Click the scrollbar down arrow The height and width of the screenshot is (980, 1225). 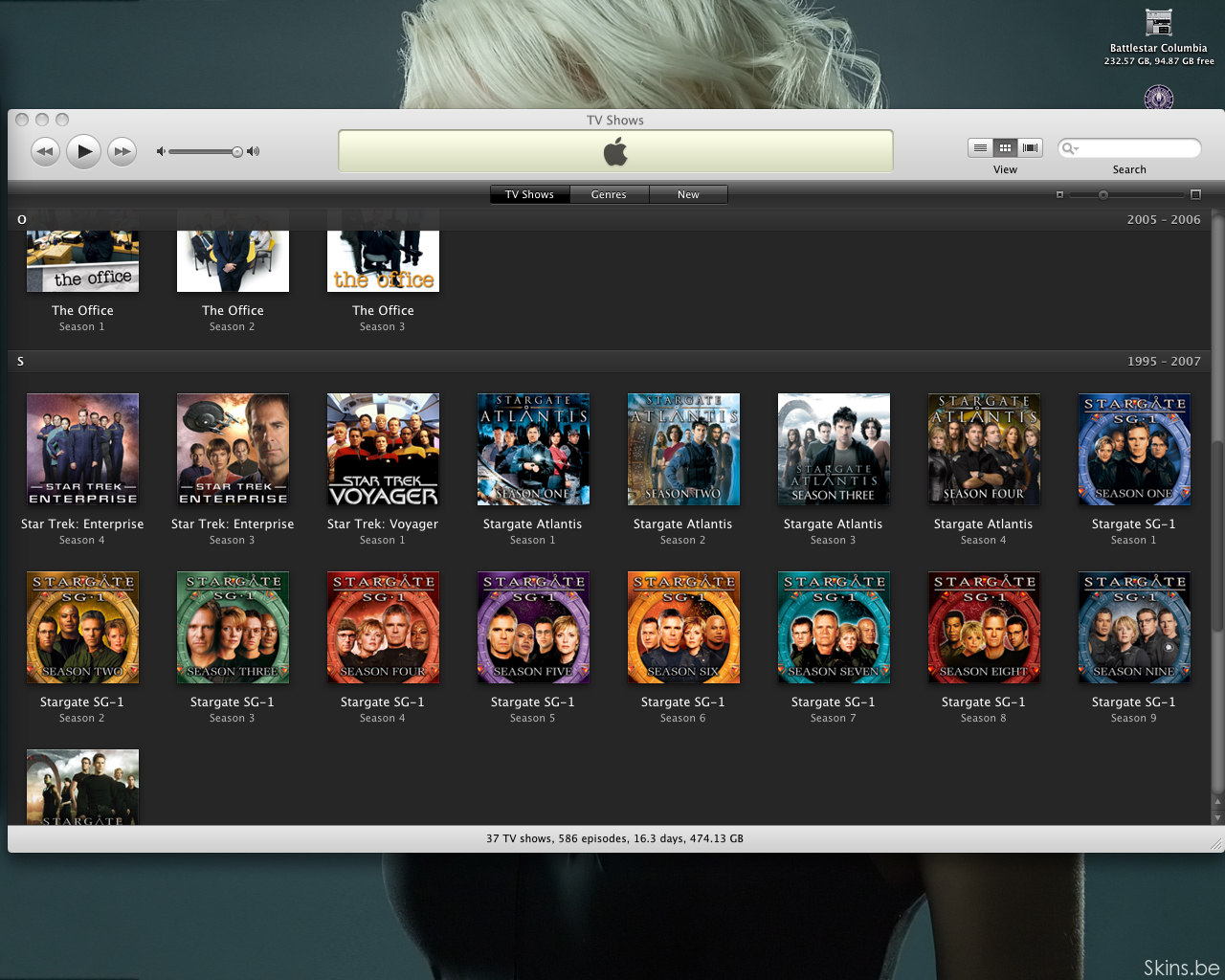click(x=1217, y=817)
